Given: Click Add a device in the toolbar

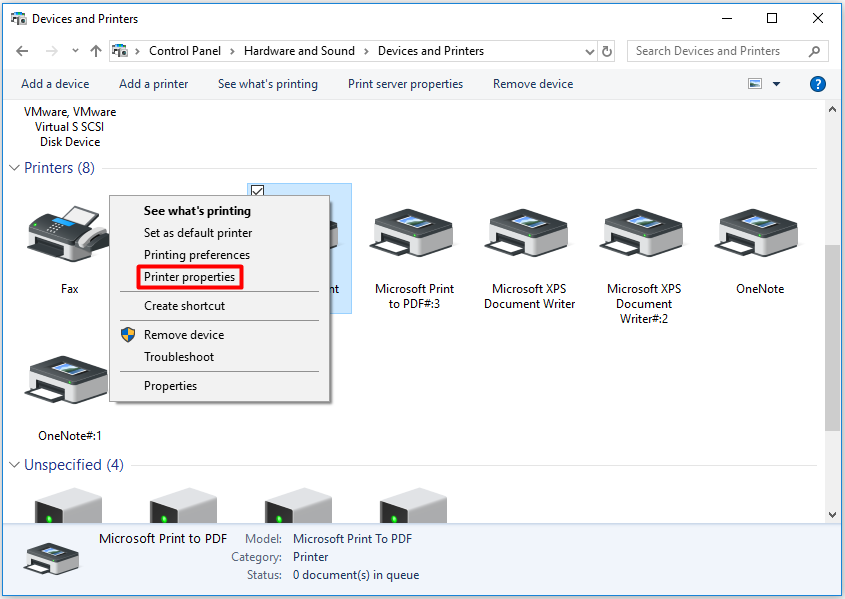Looking at the screenshot, I should click(x=55, y=84).
